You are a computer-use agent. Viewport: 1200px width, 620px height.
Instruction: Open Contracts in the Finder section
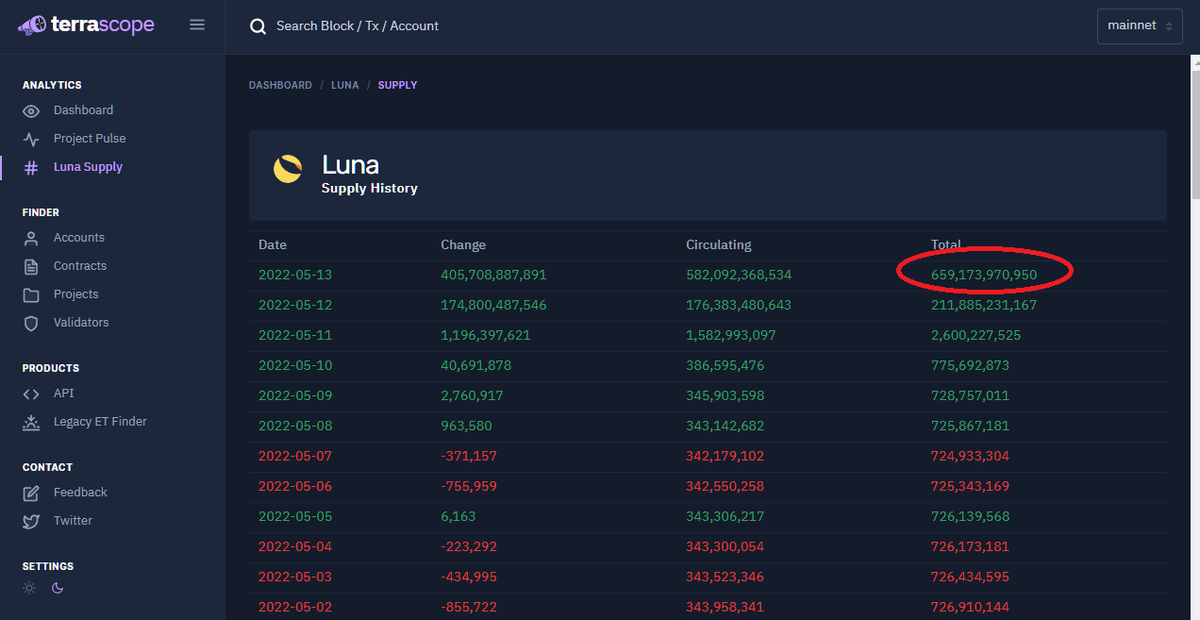click(x=80, y=265)
